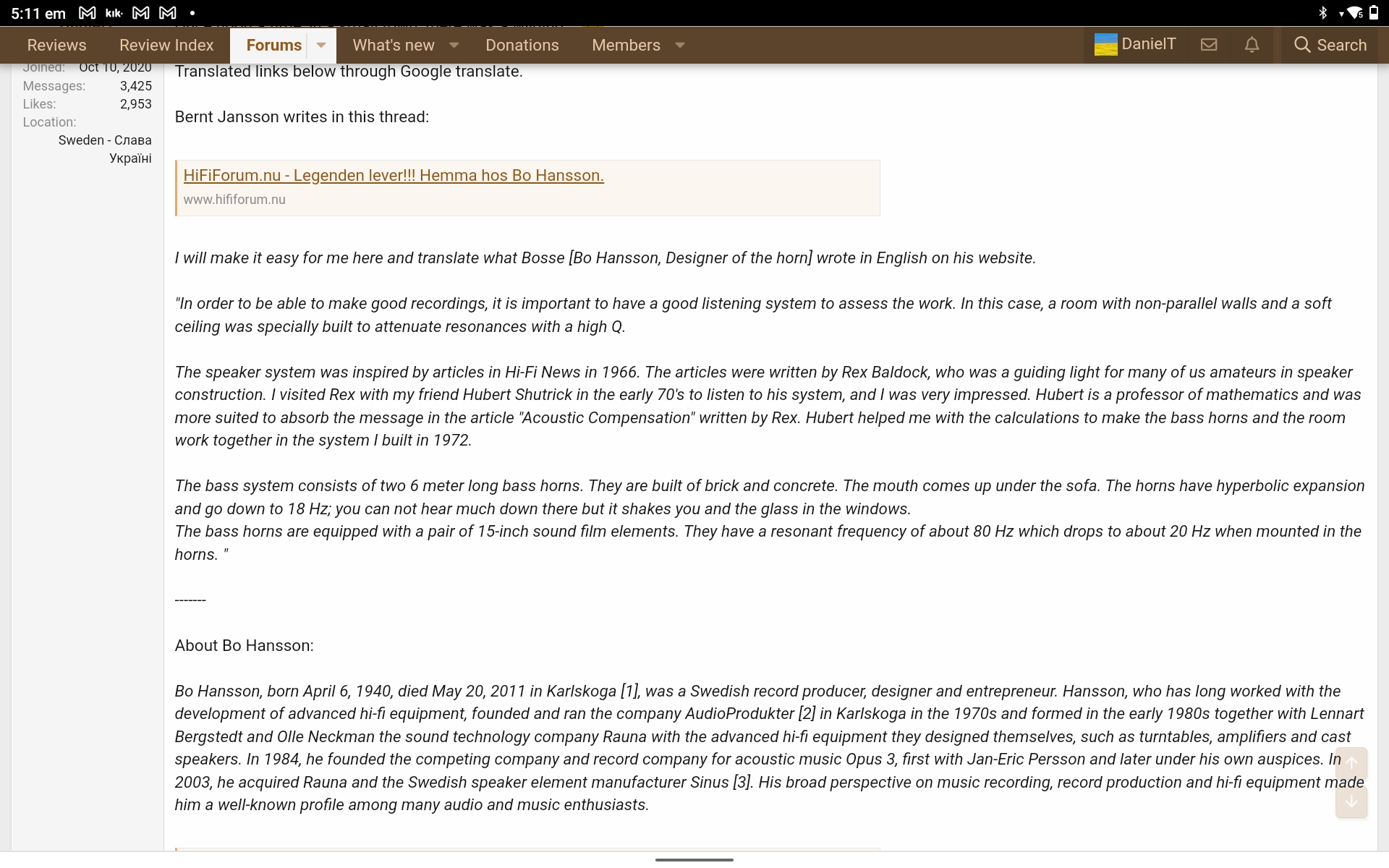Jump to top with up arrow
This screenshot has width=1389, height=868.
pyautogui.click(x=1351, y=764)
